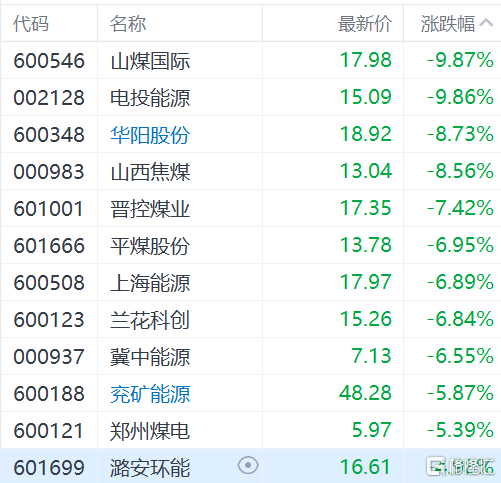Click the change value -7.42%
This screenshot has height=483, width=501.
coord(460,208)
